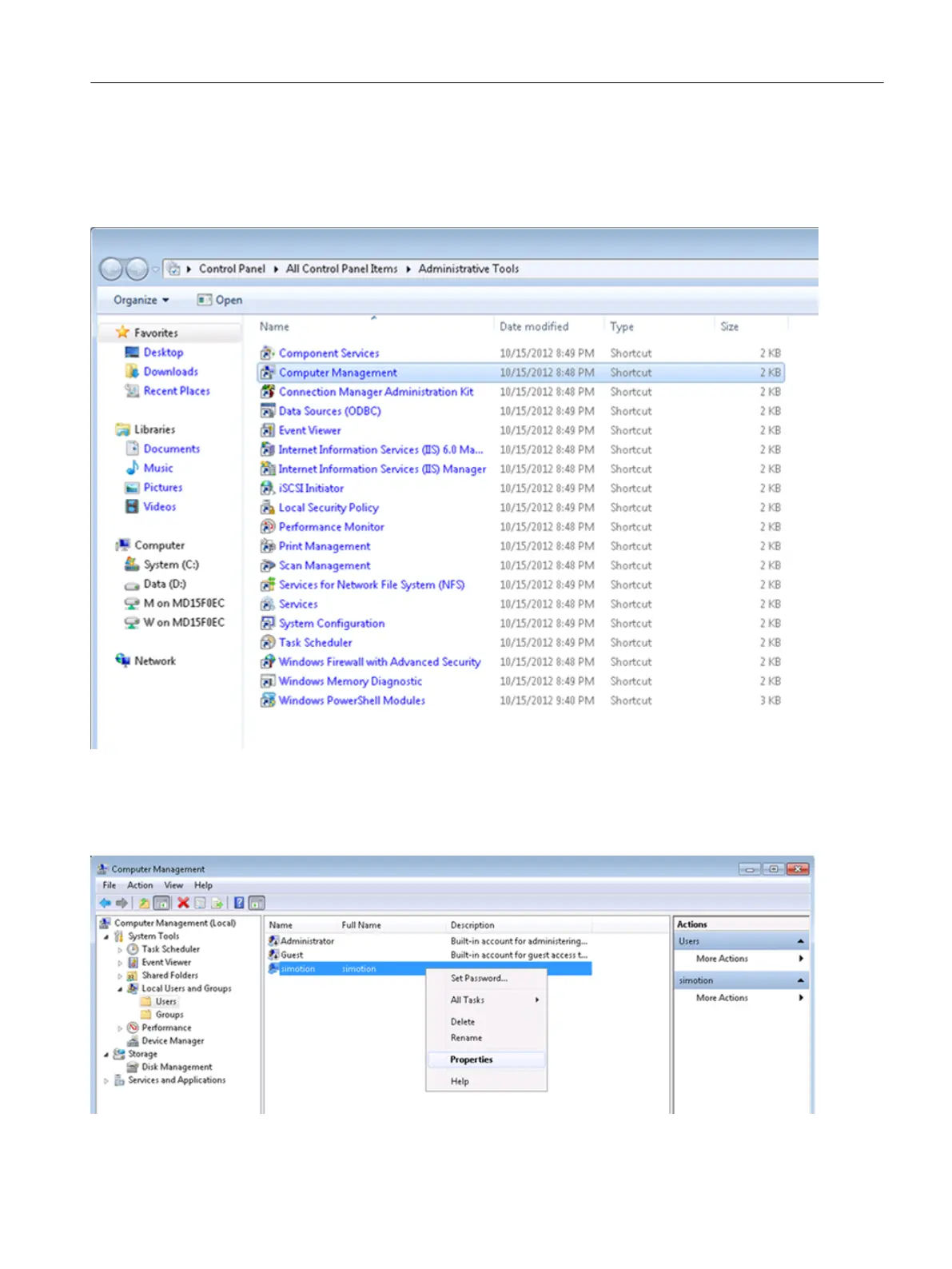Click Internet Information Services (IIS) Manager entry

click(382, 469)
